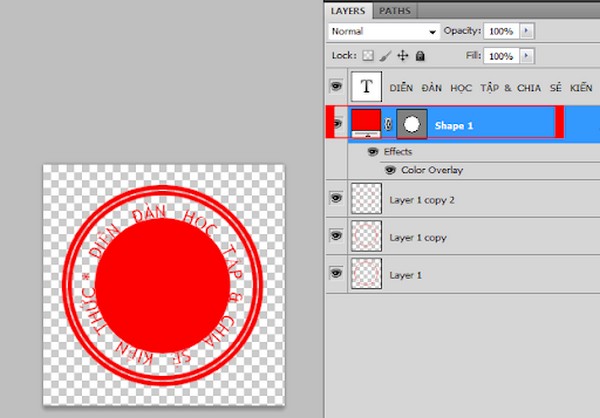Click the lock image pixels brush icon
Image resolution: width=600 pixels, height=418 pixels.
click(x=383, y=56)
